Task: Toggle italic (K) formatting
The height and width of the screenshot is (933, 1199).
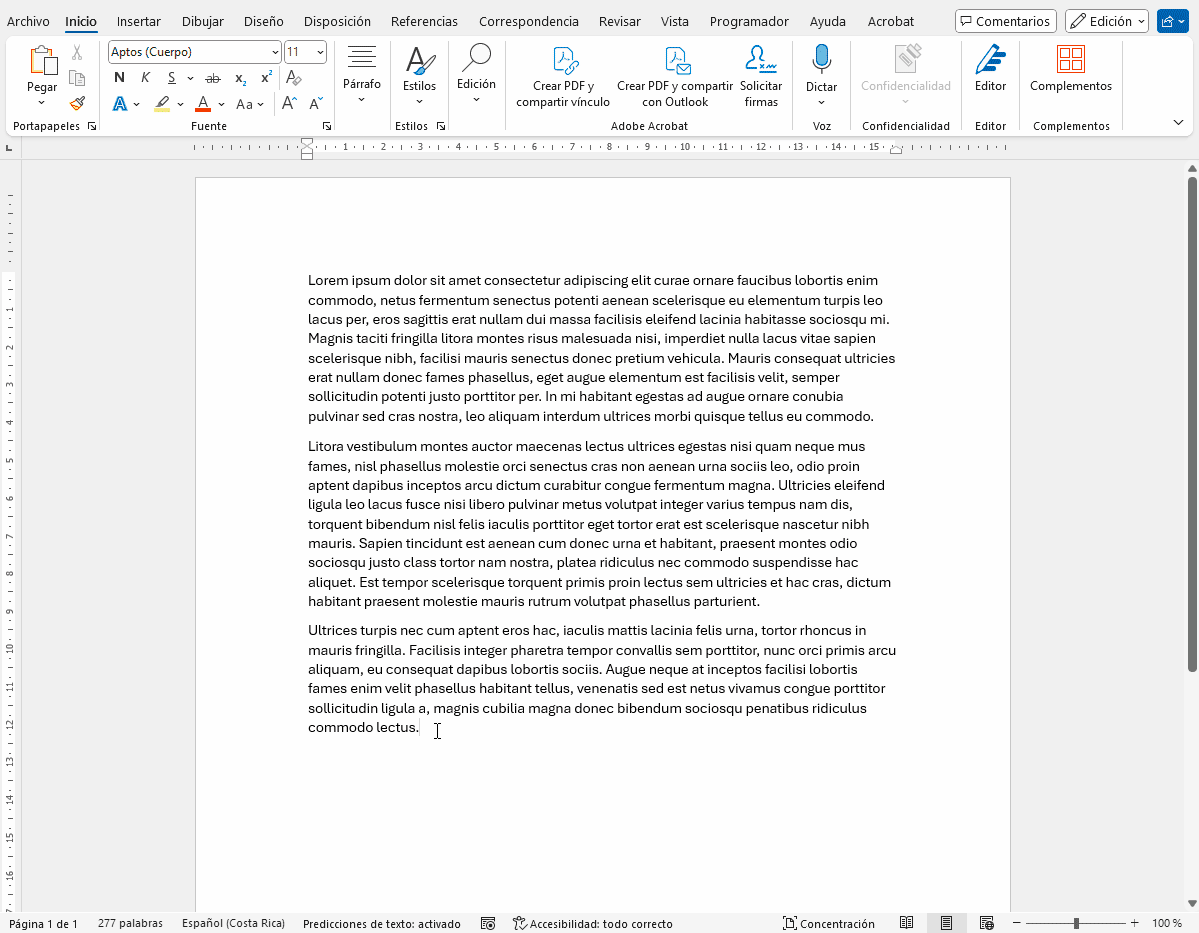Action: [146, 78]
